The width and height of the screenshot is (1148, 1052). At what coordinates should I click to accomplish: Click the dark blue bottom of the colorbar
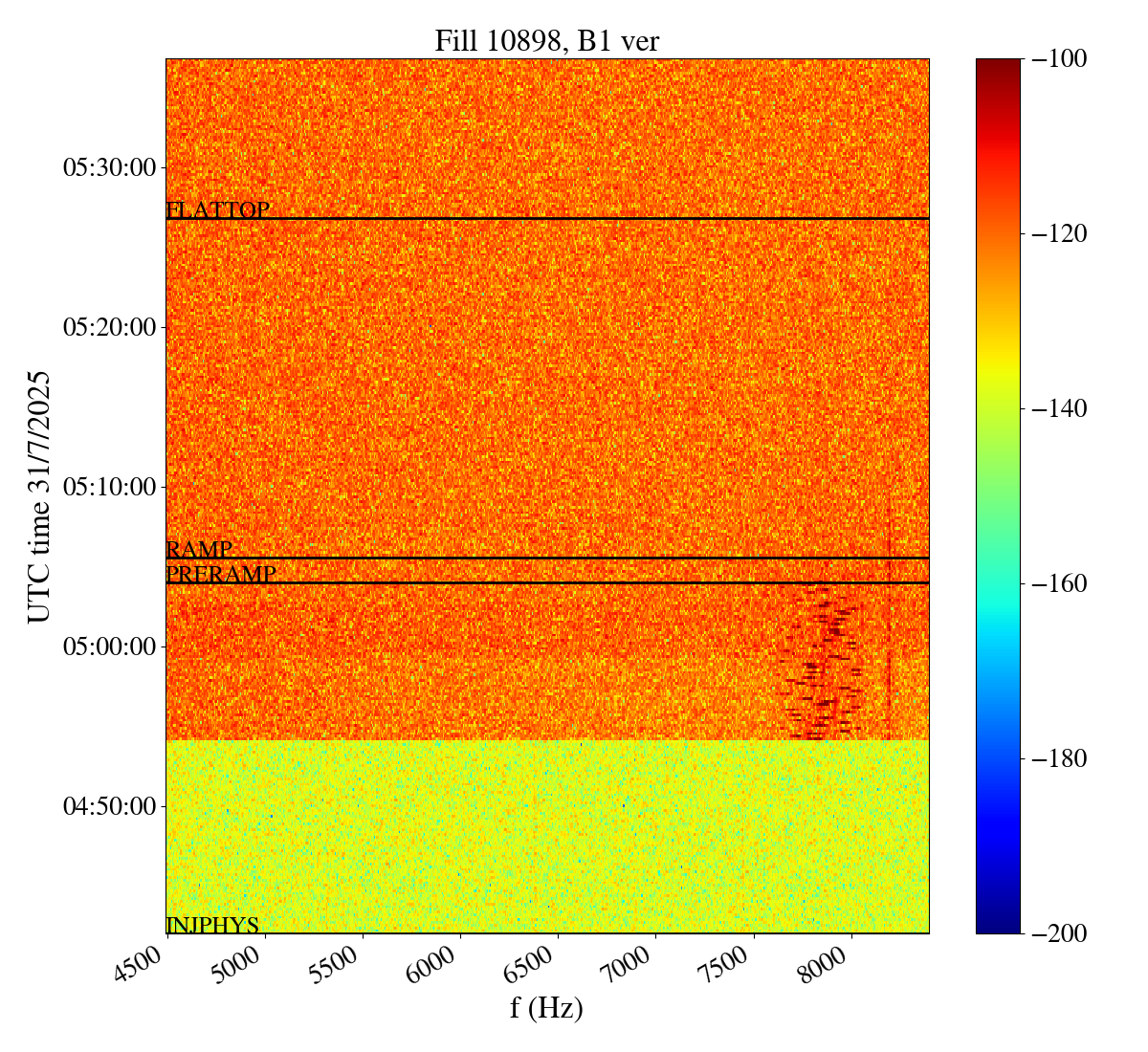[x=998, y=926]
